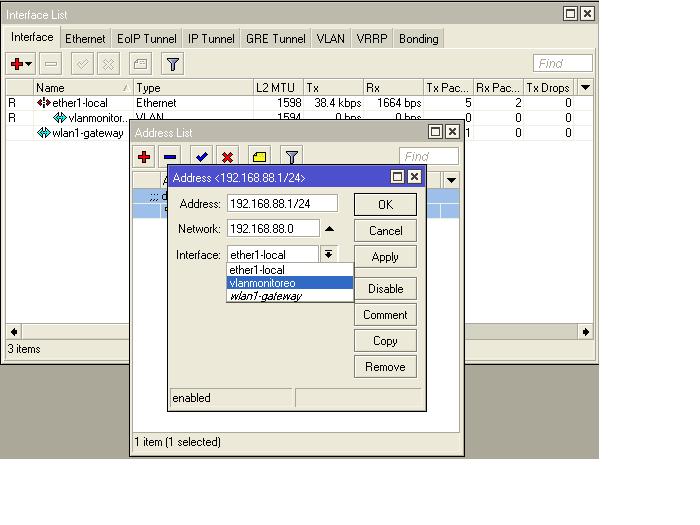The image size is (700, 525).
Task: Sort by the Tx Drops column header
Action: pos(550,88)
